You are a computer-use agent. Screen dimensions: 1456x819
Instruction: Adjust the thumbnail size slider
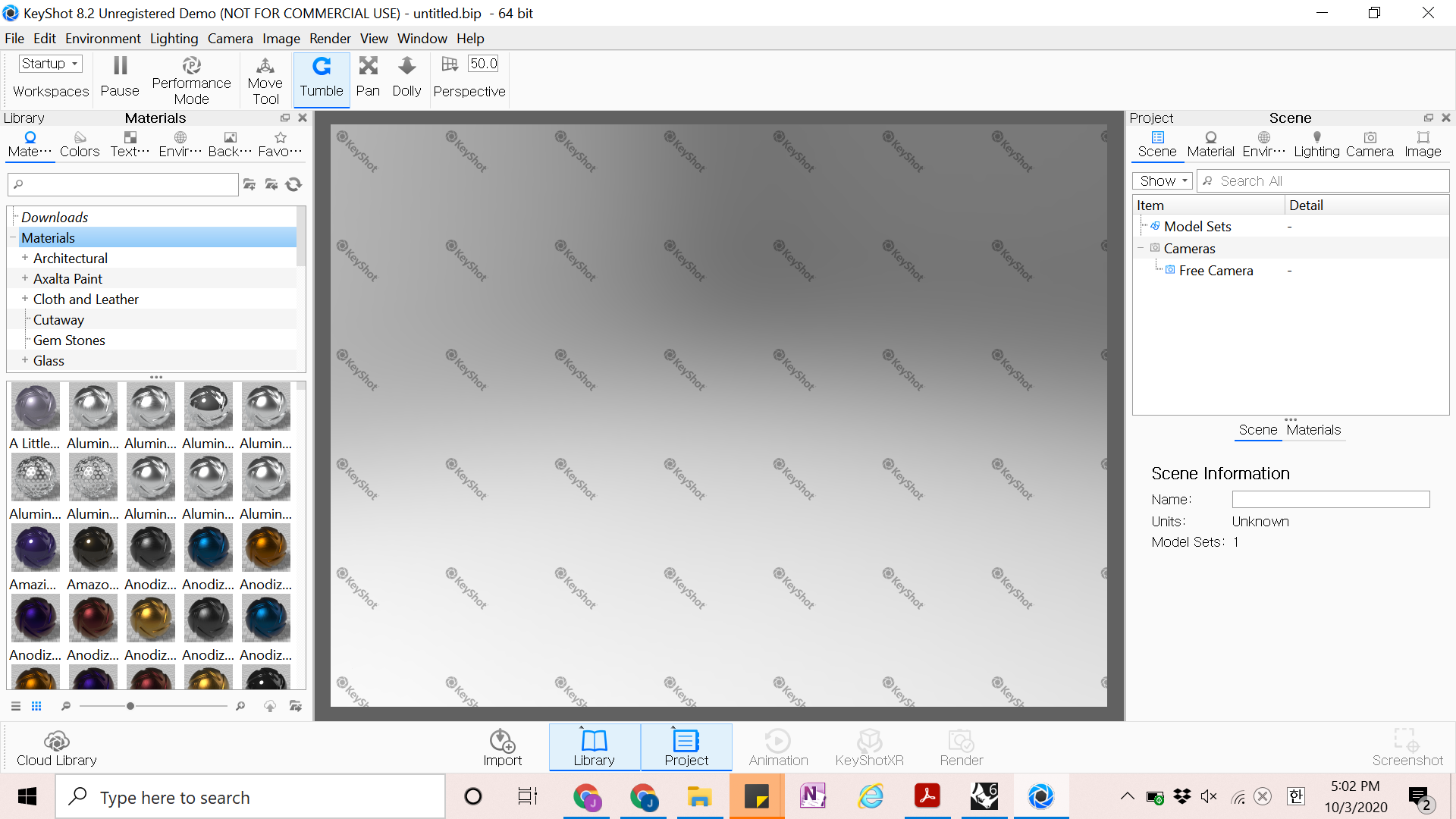[x=130, y=706]
